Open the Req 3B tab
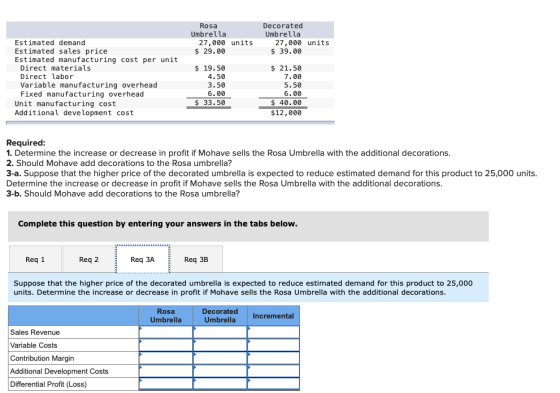Image resolution: width=560 pixels, height=393 pixels. 196,259
